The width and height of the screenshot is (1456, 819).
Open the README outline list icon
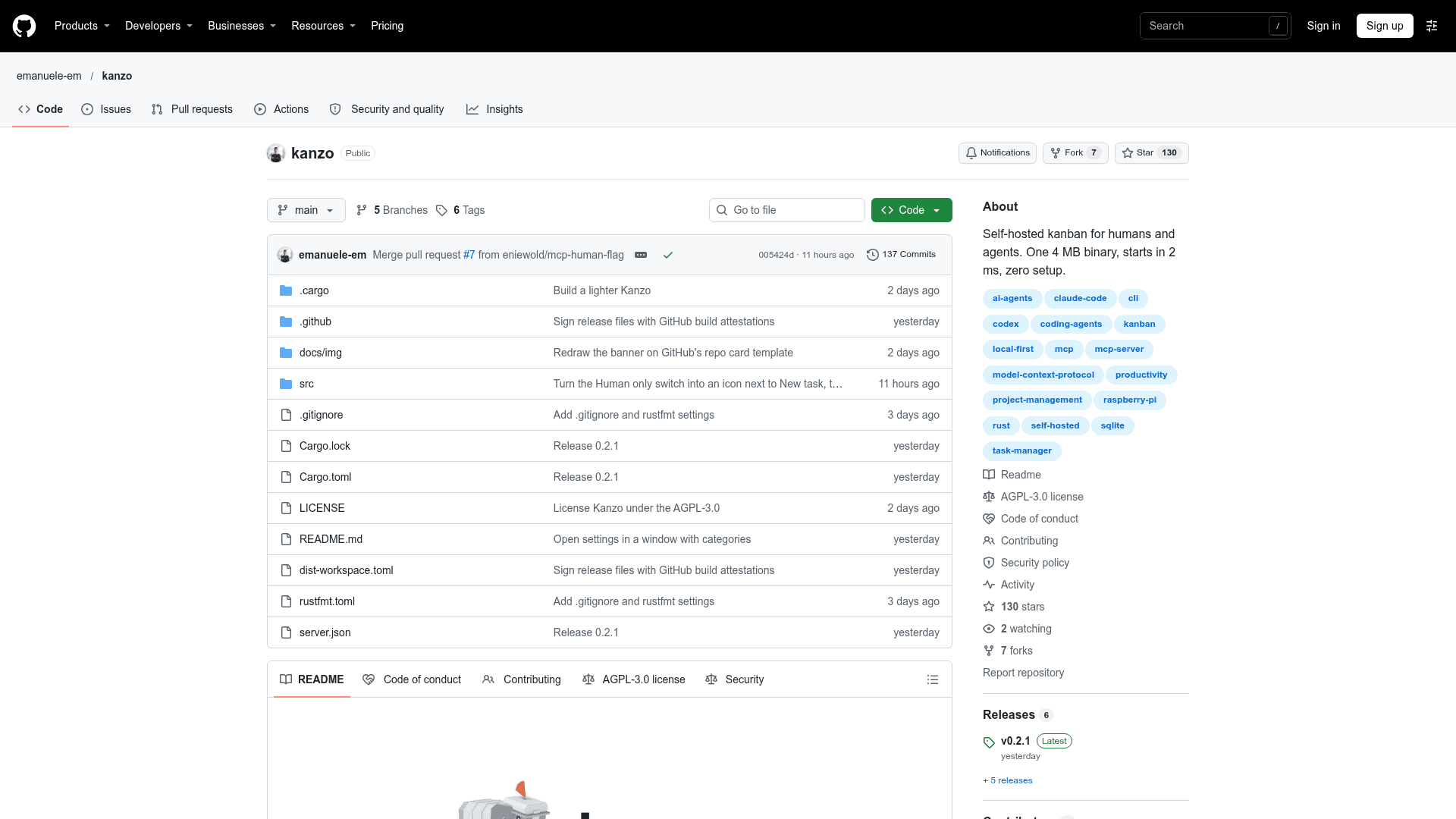pos(933,679)
